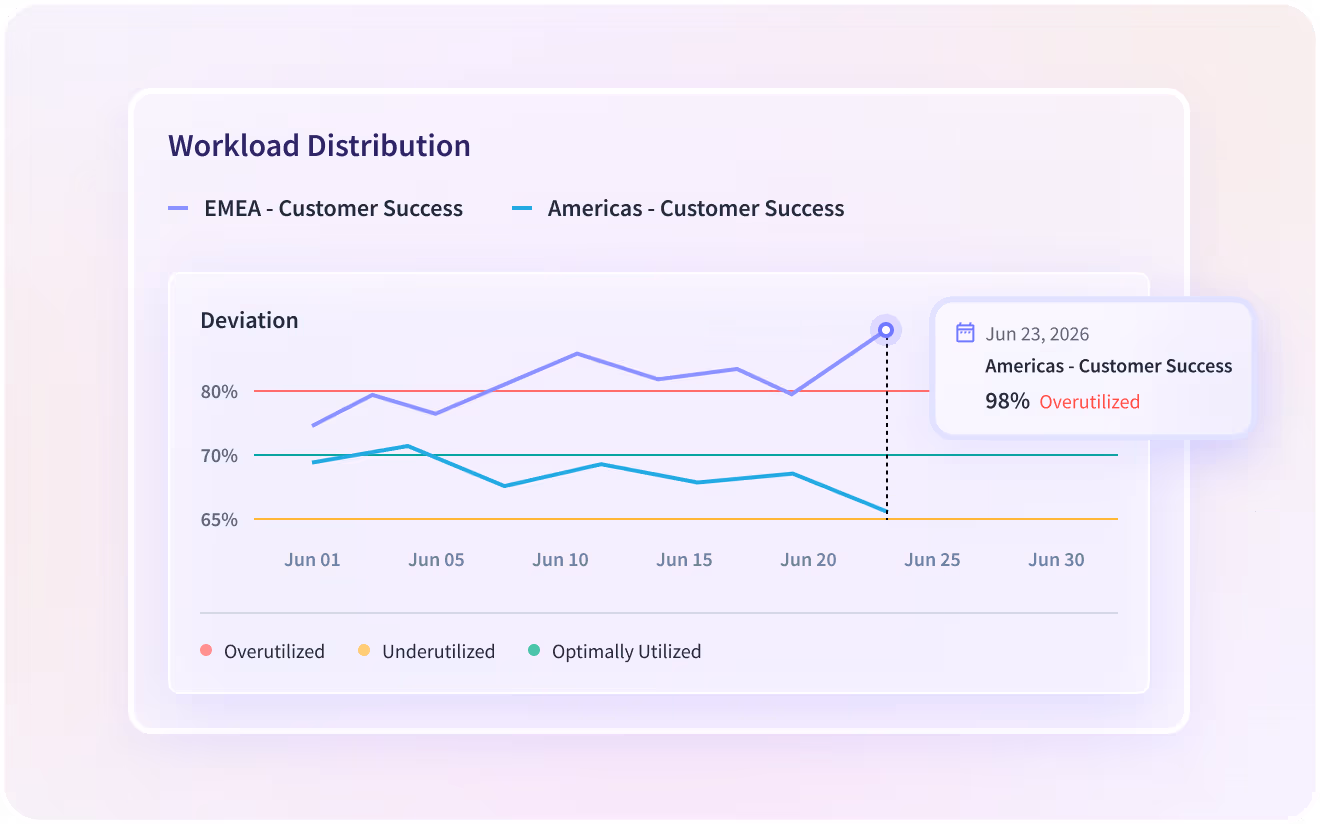Click the Deviation chart heading
Viewport: 1320px width, 824px height.
[249, 320]
